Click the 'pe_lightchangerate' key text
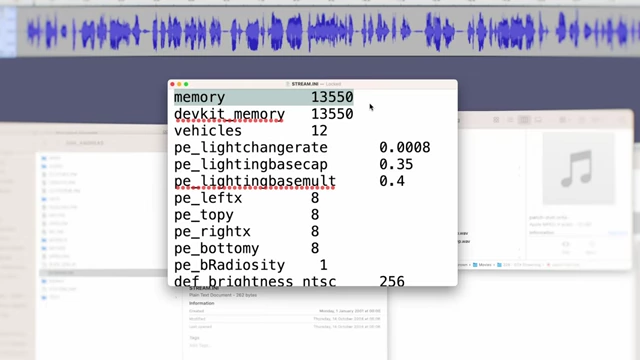This screenshot has height=360, width=640. coord(251,148)
